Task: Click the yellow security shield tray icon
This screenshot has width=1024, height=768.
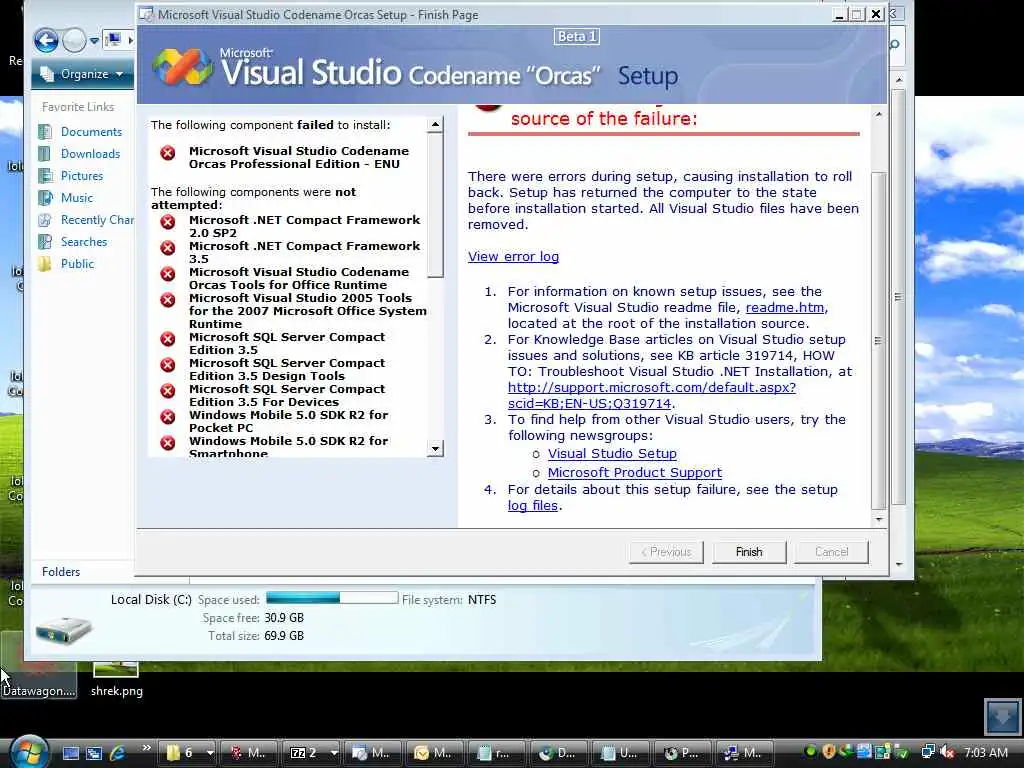Action: [829, 752]
